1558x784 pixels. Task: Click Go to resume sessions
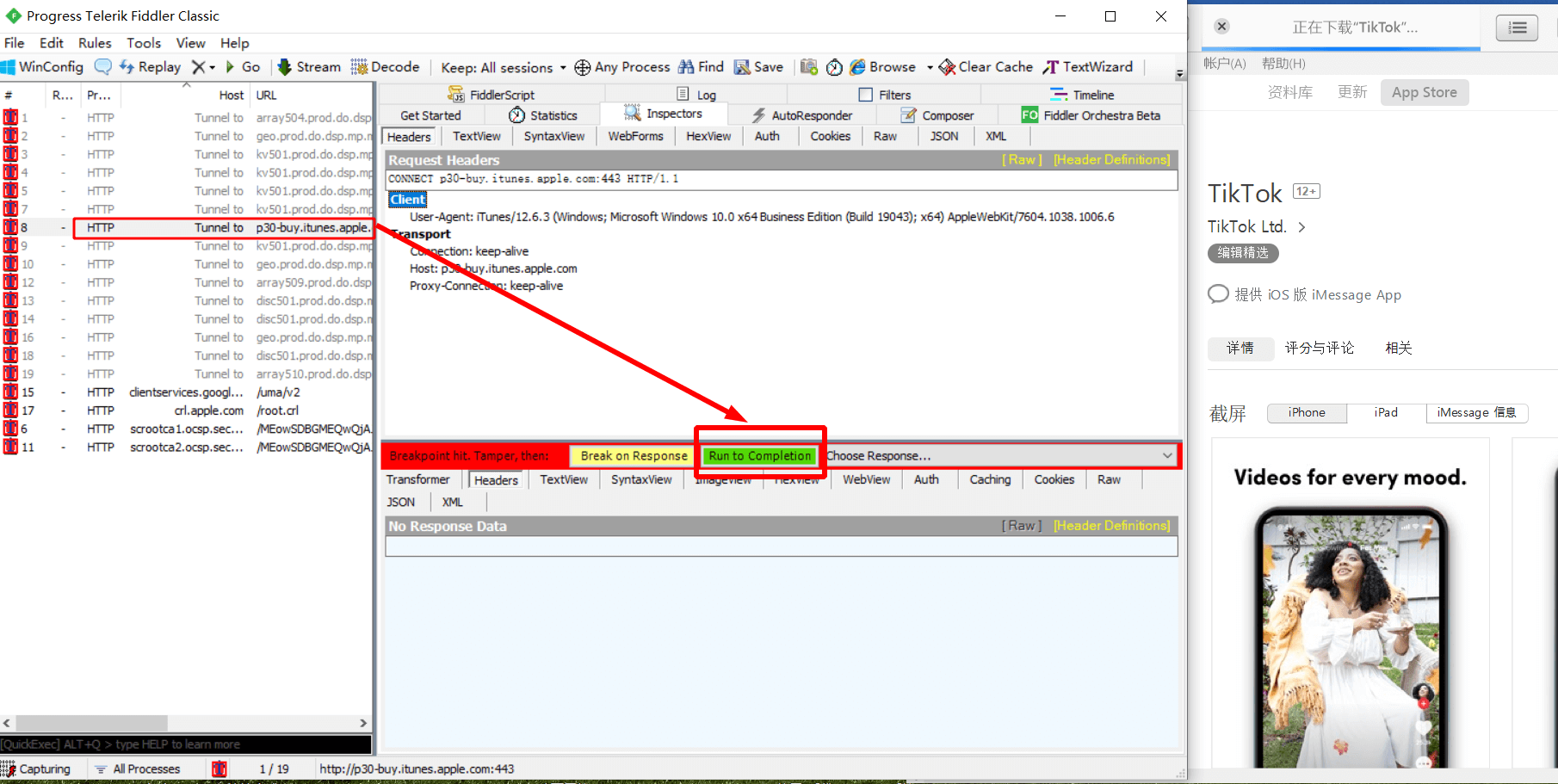tap(243, 67)
